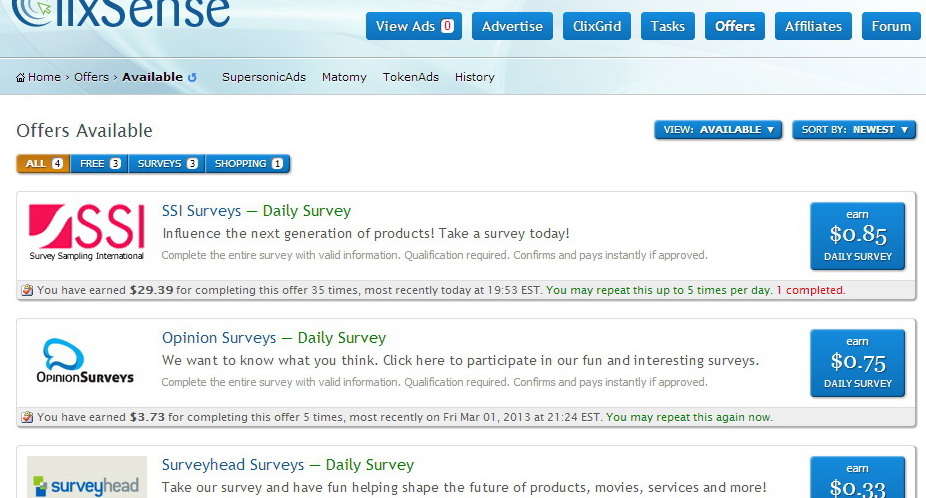Go to the ClixGrid page
926x498 pixels.
[x=595, y=26]
